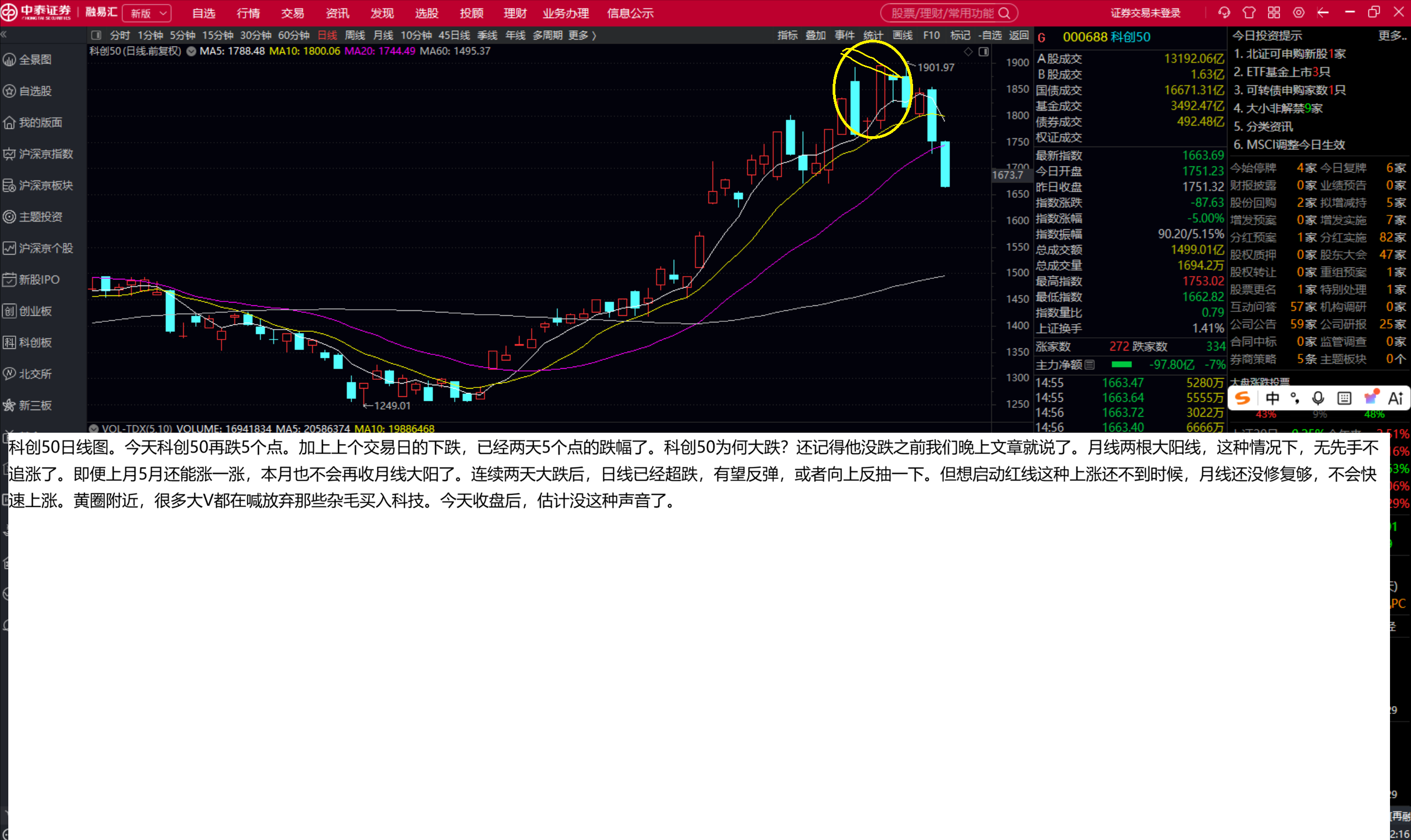Open 沪深京指数 index list
Viewport: 1411px width, 840px height.
39,154
